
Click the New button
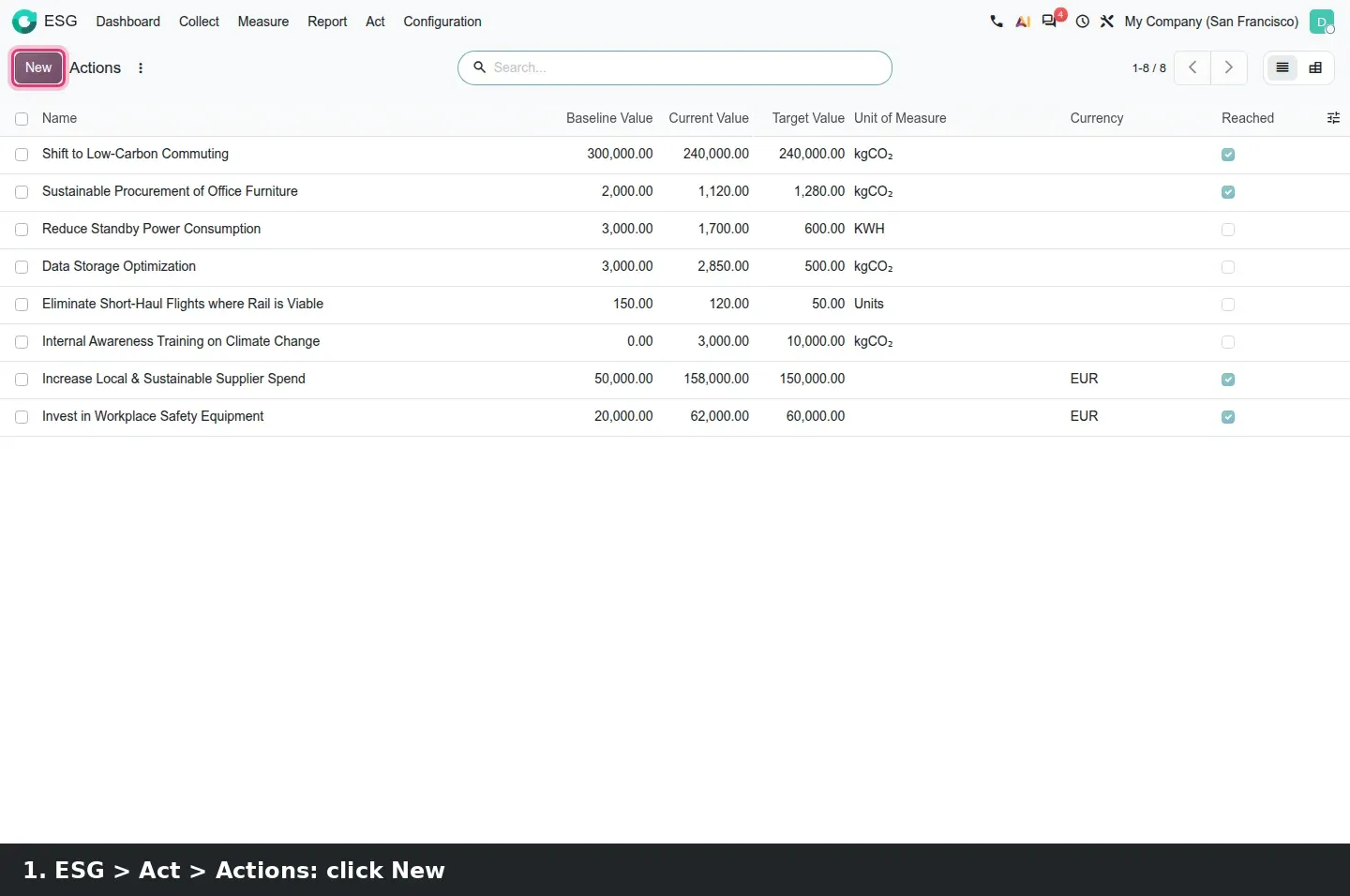pos(38,67)
